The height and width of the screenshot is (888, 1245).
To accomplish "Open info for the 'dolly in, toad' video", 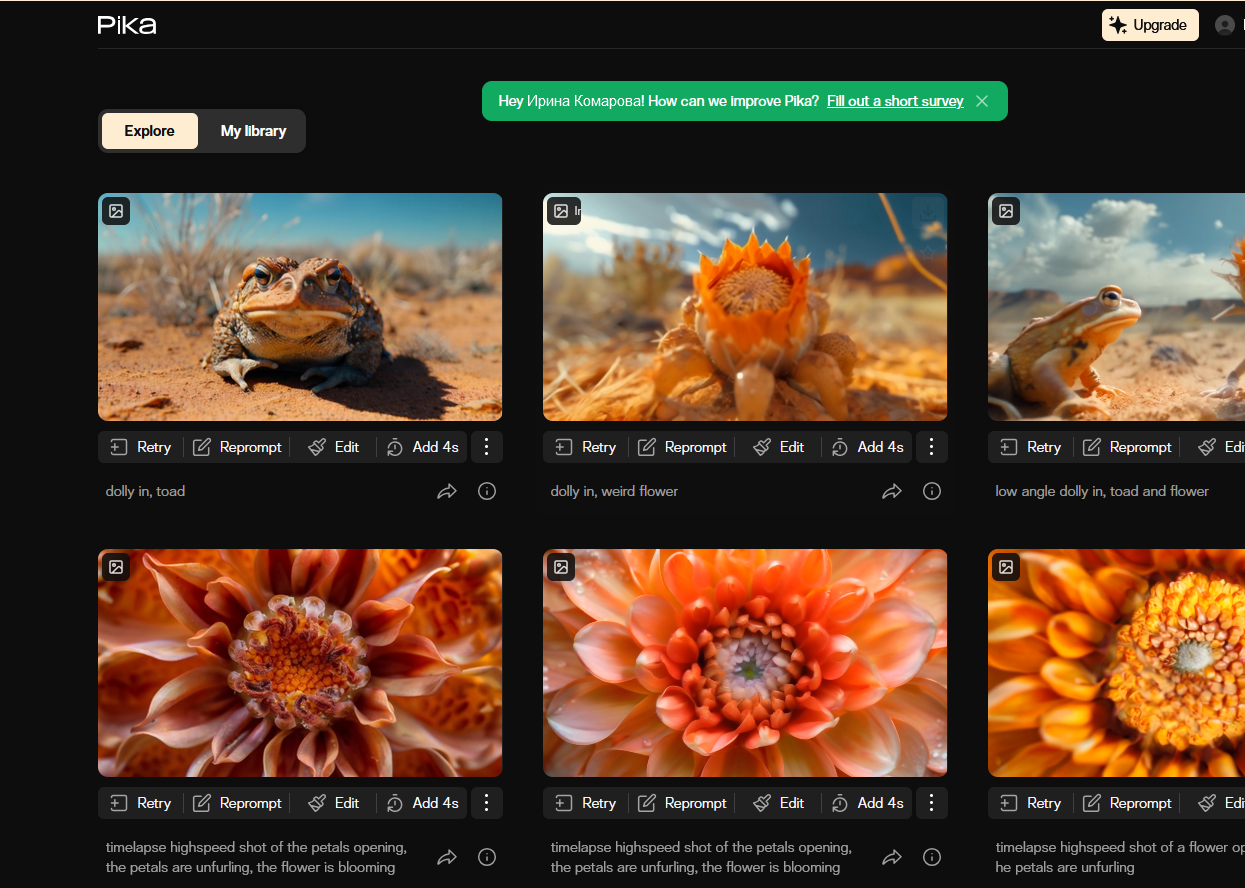I will pos(487,491).
